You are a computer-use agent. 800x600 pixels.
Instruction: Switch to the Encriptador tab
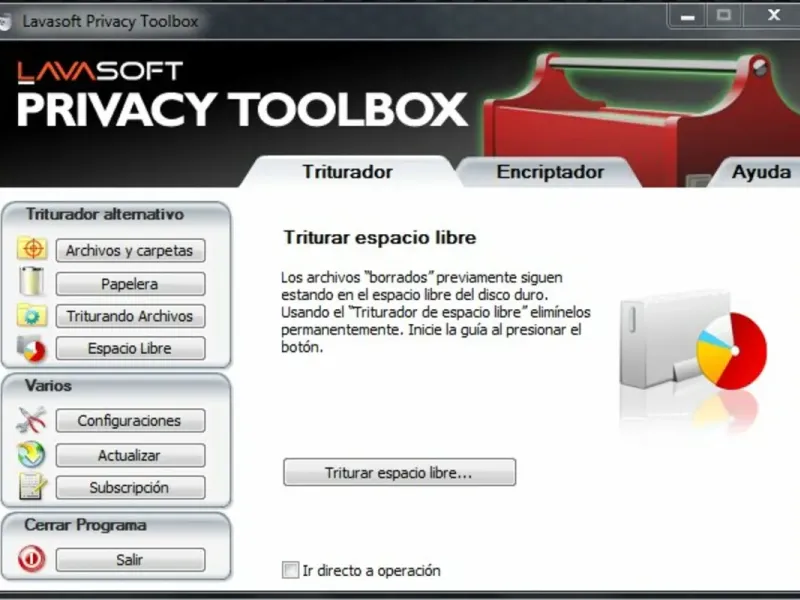[x=550, y=172]
